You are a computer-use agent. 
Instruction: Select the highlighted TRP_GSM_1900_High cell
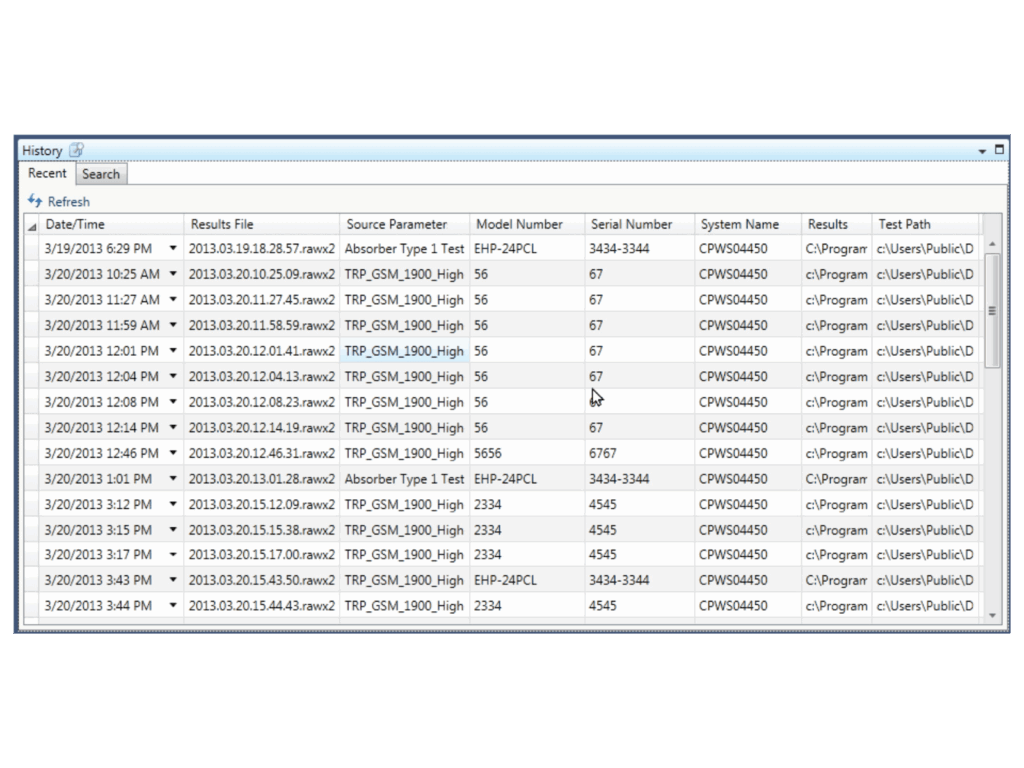403,351
